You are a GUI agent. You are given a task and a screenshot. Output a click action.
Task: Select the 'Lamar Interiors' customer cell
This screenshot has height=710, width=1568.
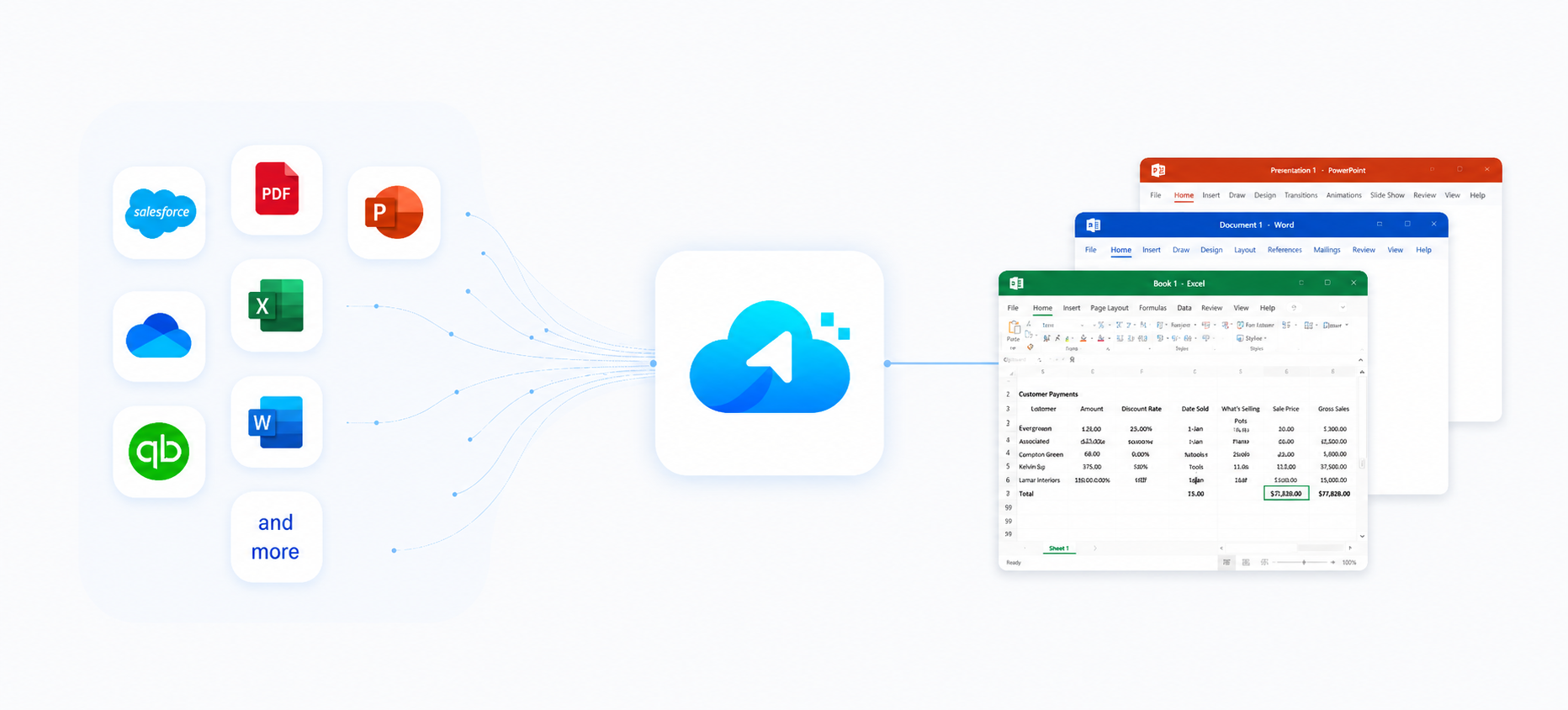[x=1039, y=480]
